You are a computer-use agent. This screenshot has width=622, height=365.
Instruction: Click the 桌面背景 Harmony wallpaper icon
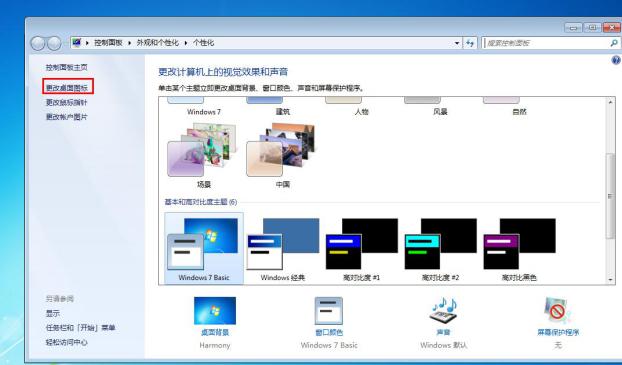click(215, 311)
